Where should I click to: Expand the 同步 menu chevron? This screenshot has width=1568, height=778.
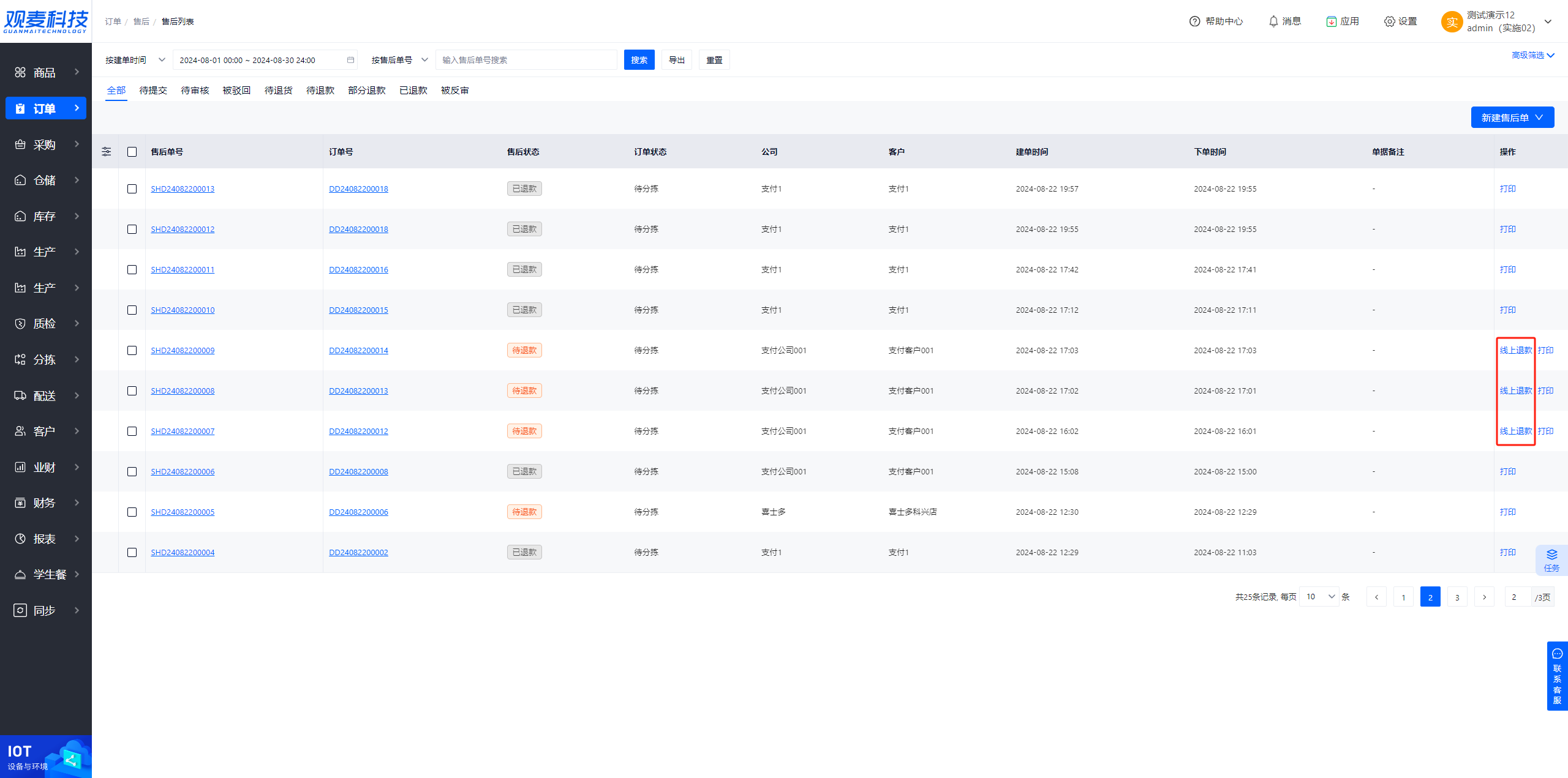click(x=77, y=610)
